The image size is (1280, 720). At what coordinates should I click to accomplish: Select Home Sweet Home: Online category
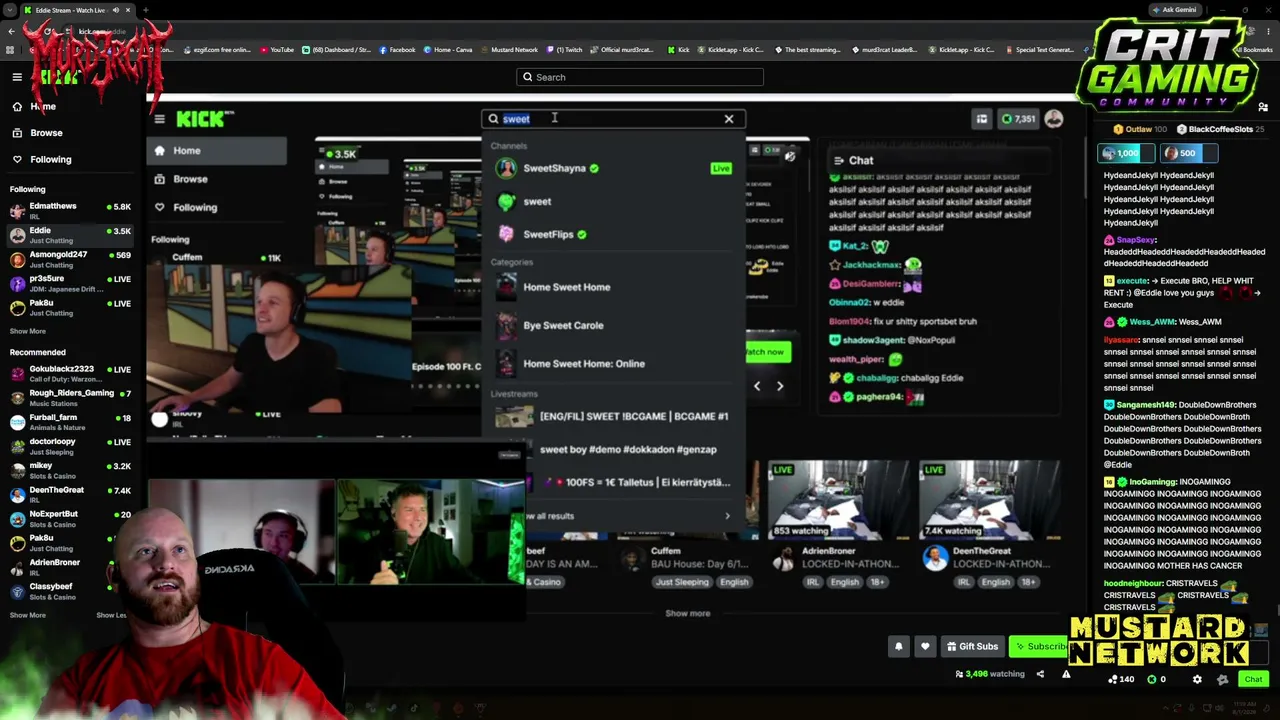point(613,363)
